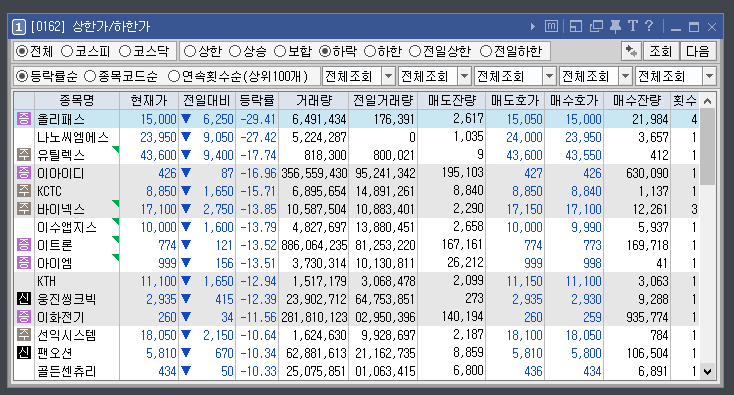The image size is (734, 395).
Task: Click scrollbar up arrow in the table
Action: click(x=707, y=101)
